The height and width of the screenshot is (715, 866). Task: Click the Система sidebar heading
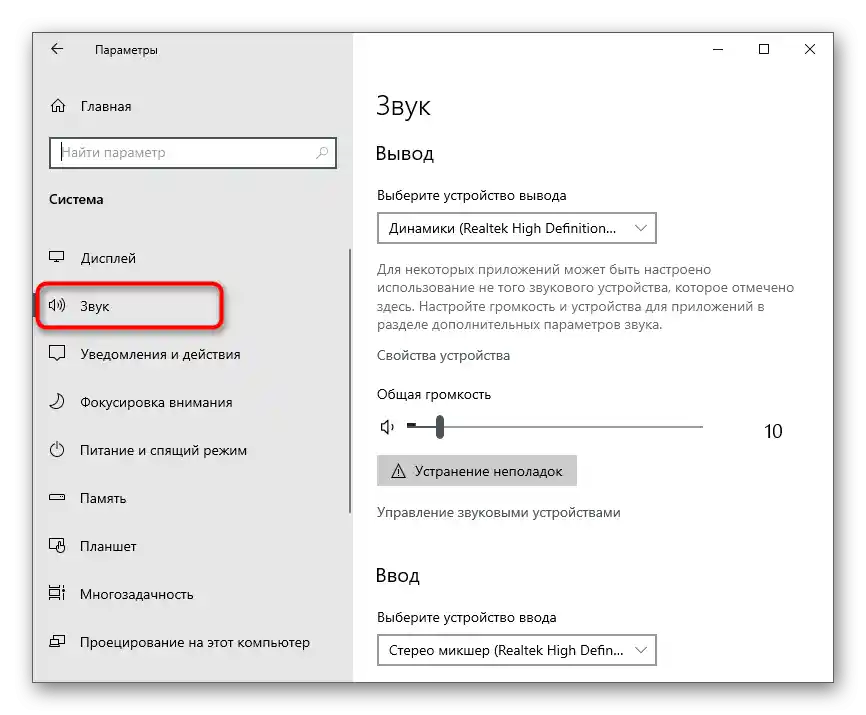76,199
